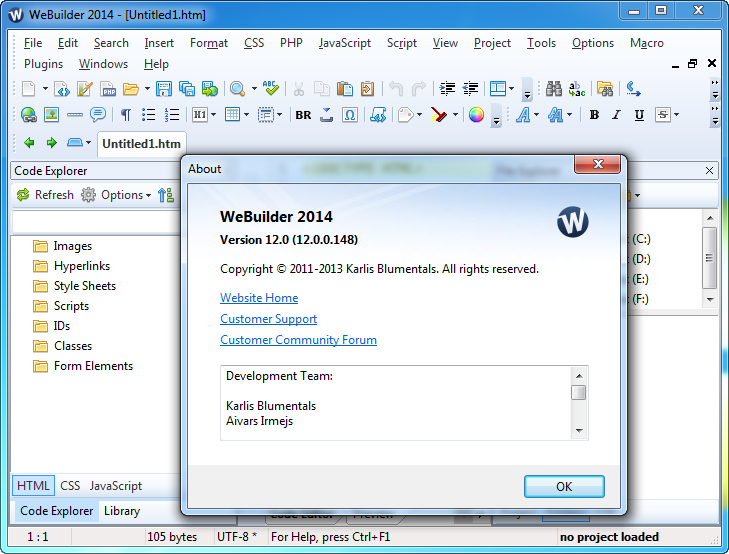Open the recent files dropdown arrow
The image size is (729, 554).
tap(147, 88)
